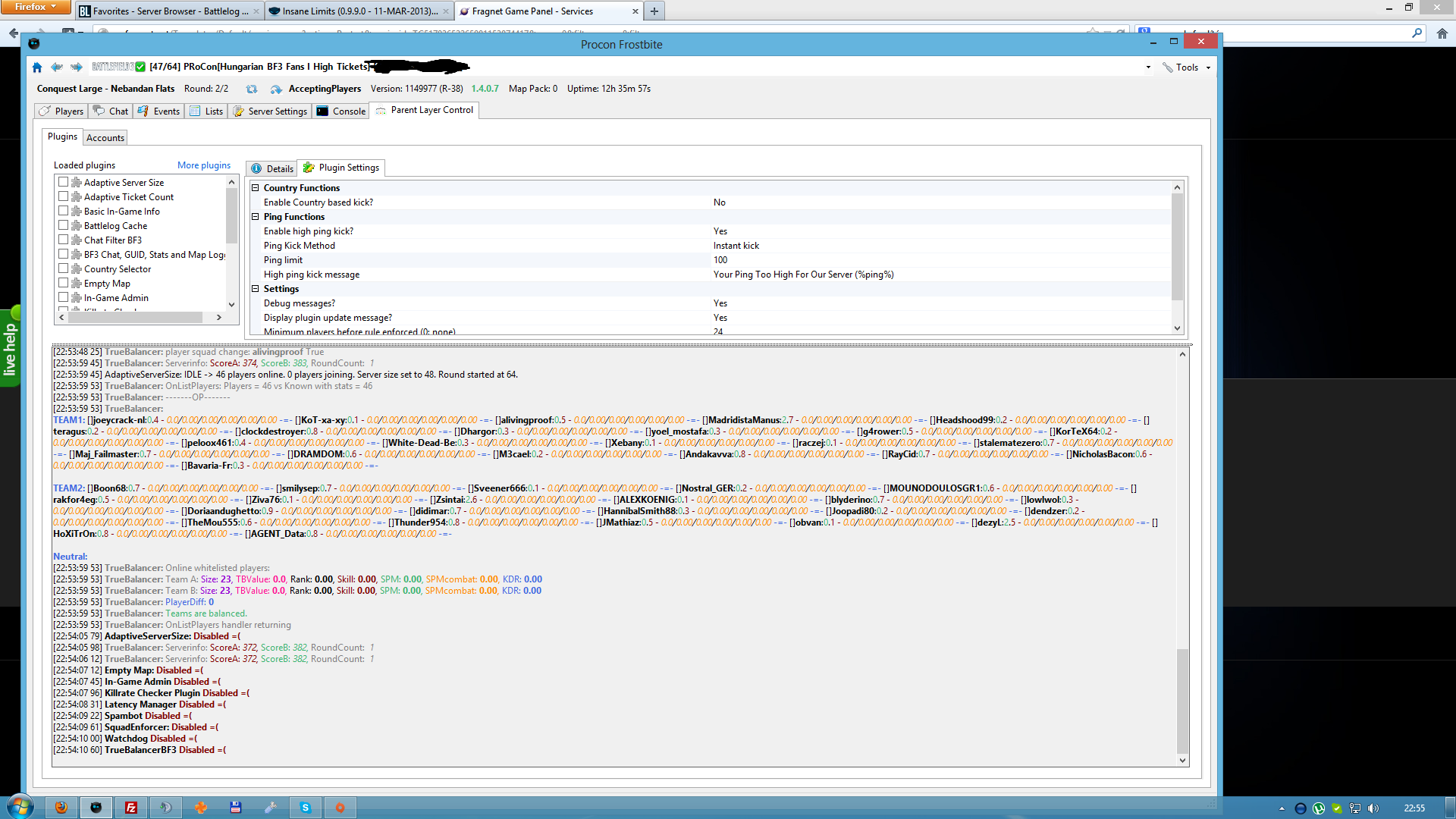Viewport: 1456px width, 819px height.
Task: Open the server list dropdown arrow
Action: [1148, 67]
